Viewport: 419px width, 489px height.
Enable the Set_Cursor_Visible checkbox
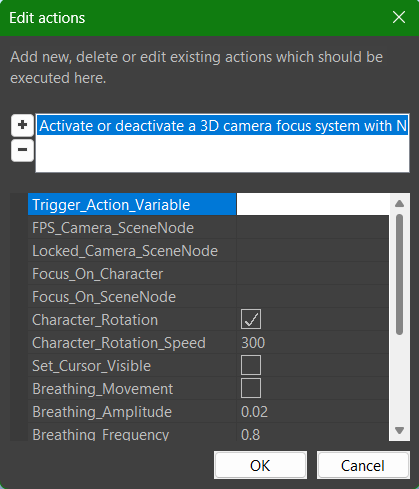tap(251, 365)
